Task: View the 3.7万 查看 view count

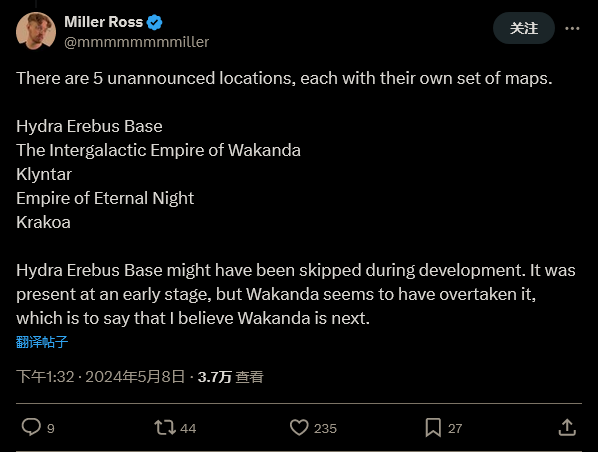Action: pyautogui.click(x=231, y=377)
